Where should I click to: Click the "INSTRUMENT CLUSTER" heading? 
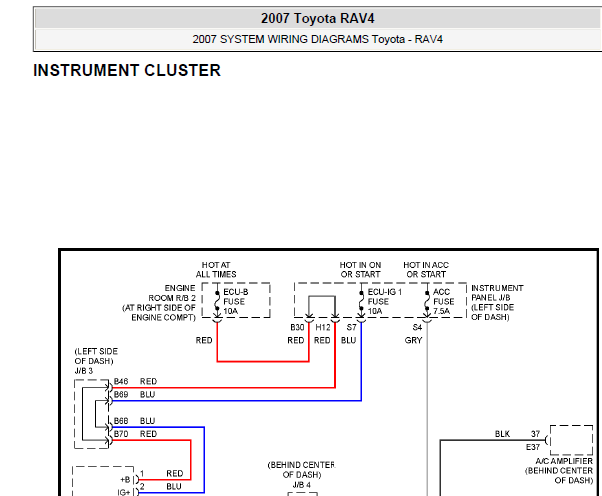coord(127,70)
